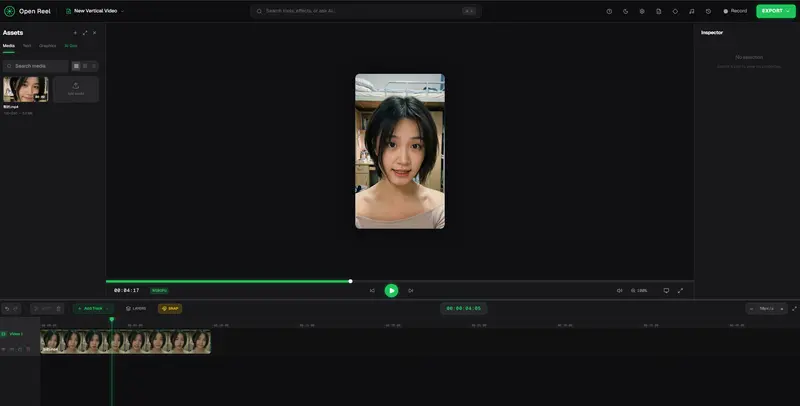Open the preview zoom 100% control

coord(639,290)
